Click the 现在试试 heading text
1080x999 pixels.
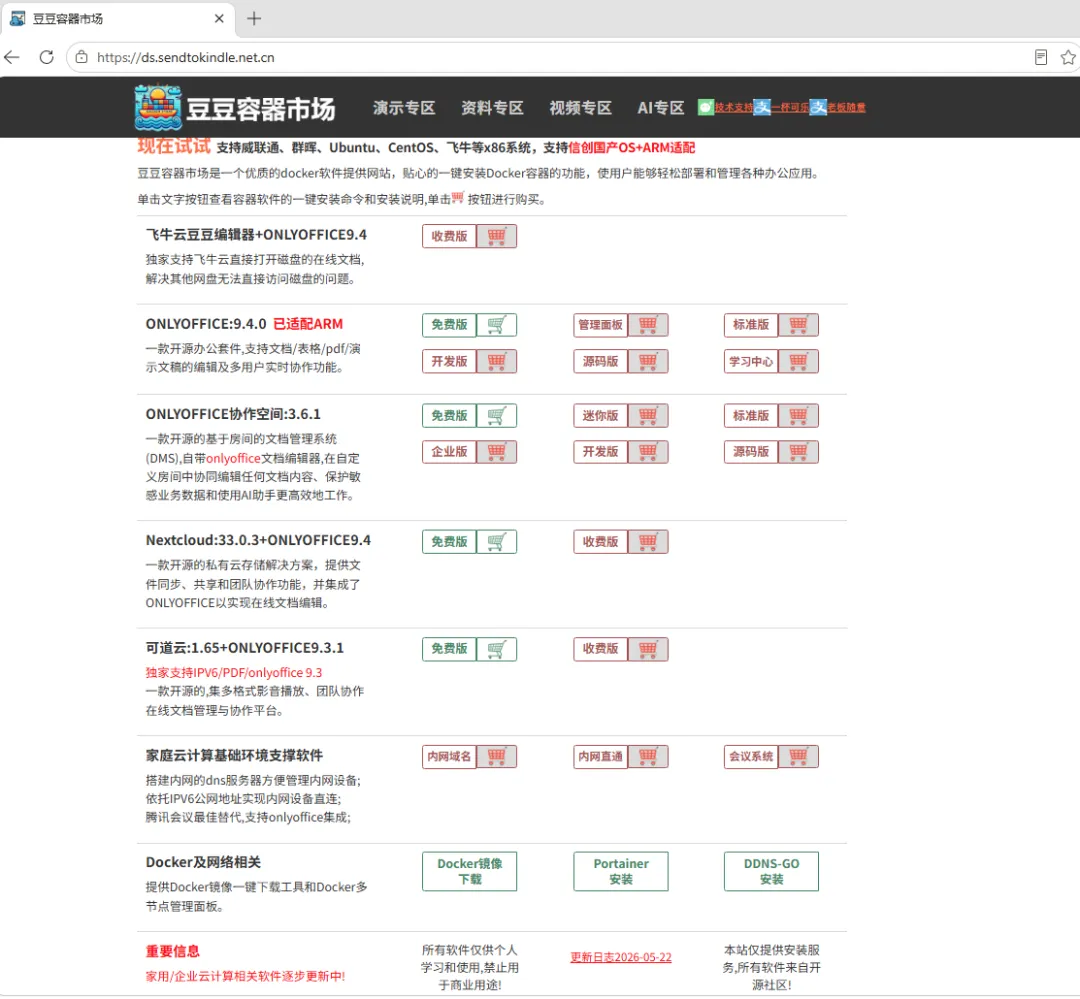click(x=174, y=146)
